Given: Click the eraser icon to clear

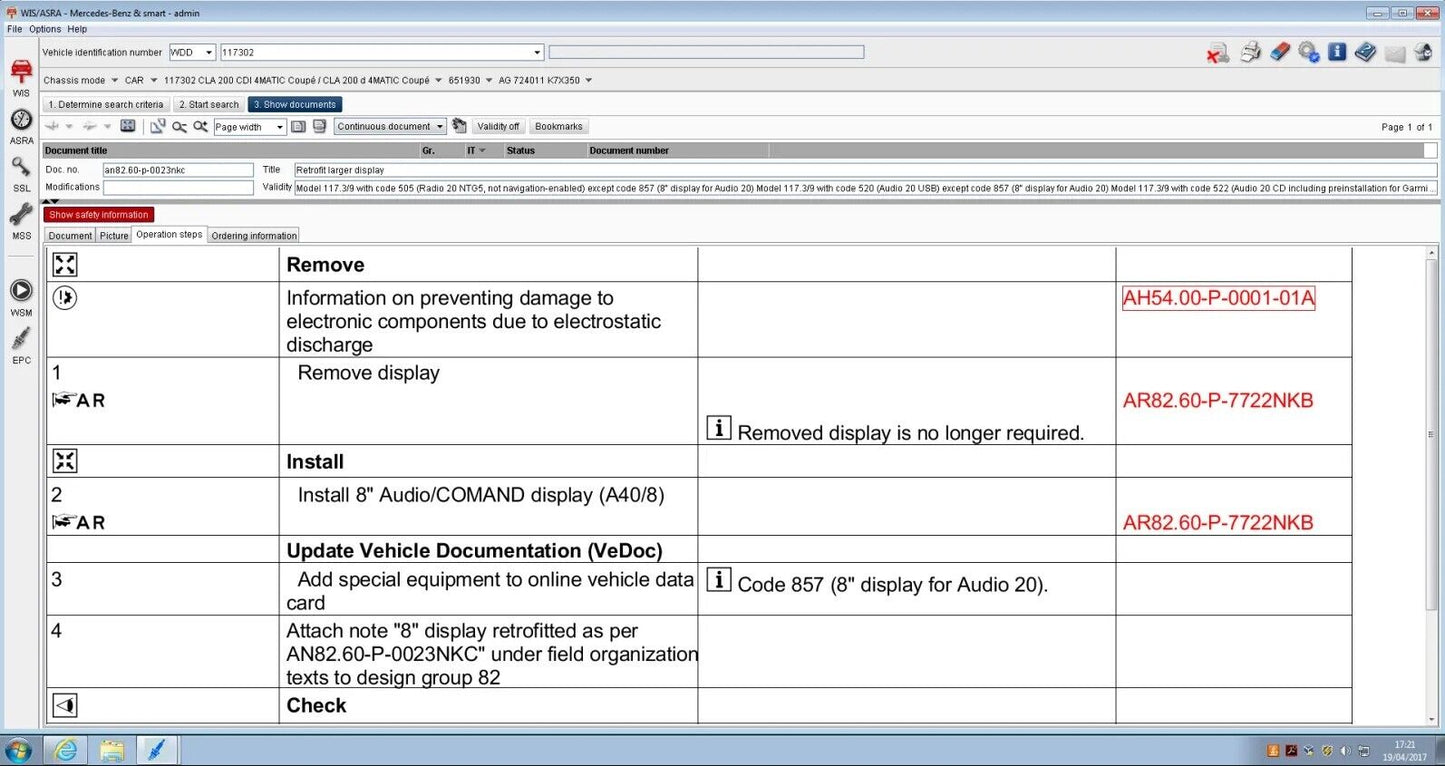Looking at the screenshot, I should [1280, 53].
